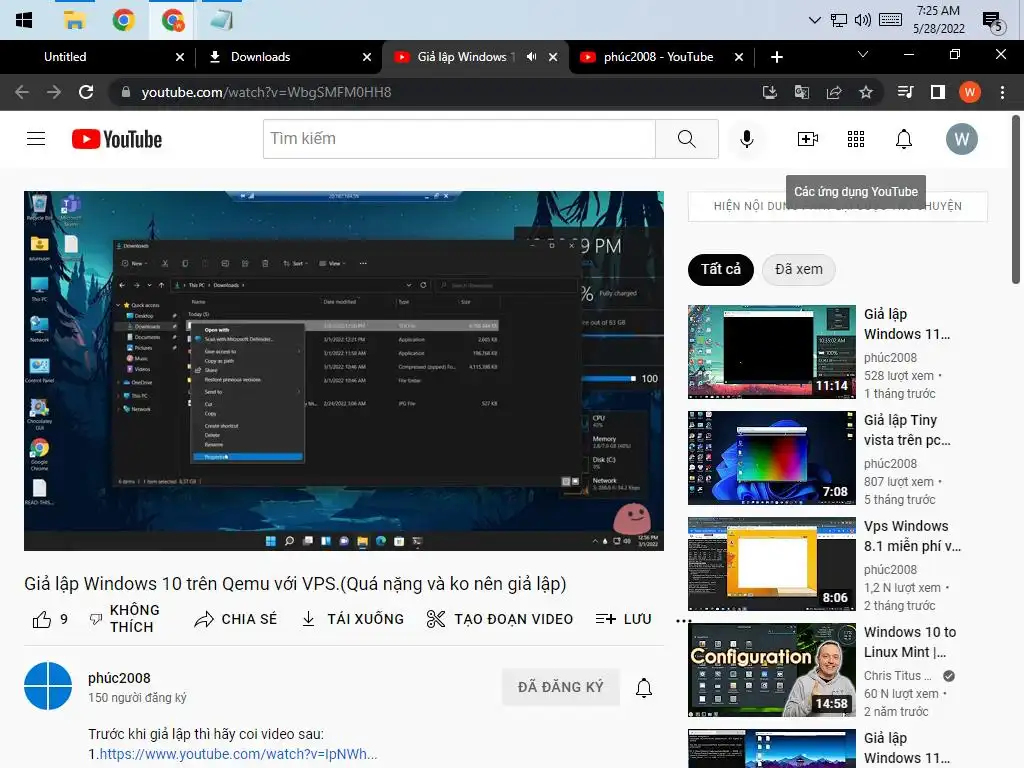The width and height of the screenshot is (1024, 768).
Task: Open the touch keyboard tray icon
Action: (x=890, y=20)
